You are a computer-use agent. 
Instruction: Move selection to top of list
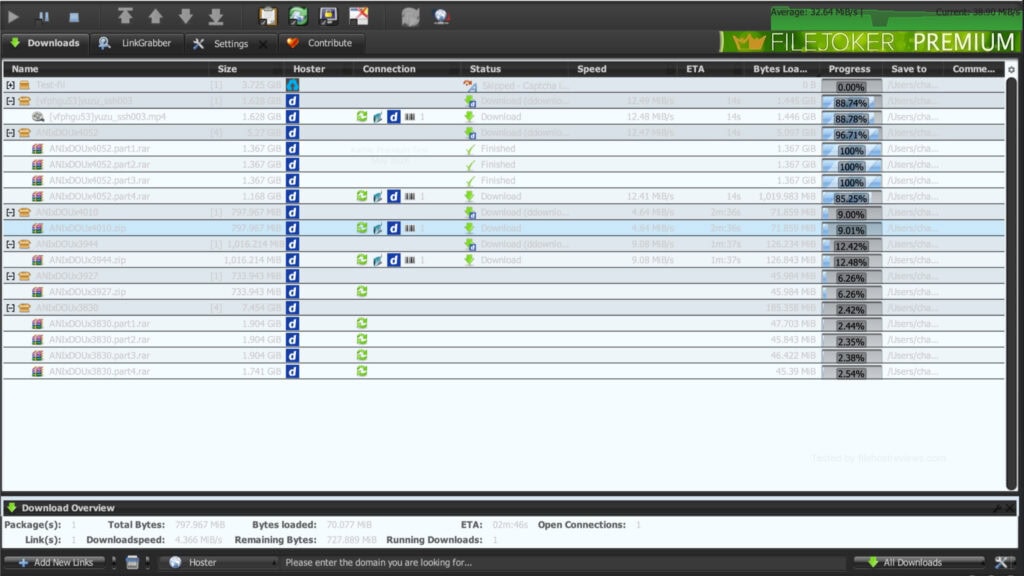coord(125,16)
